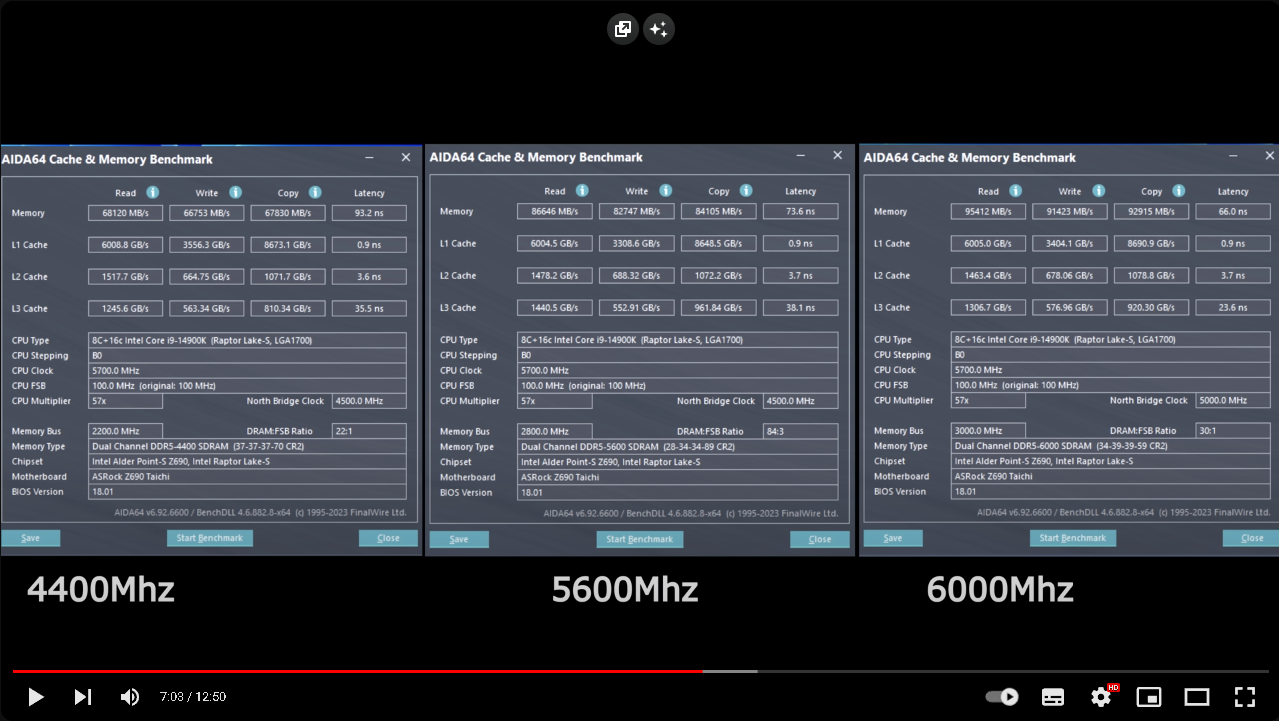
Task: Close the DDR5-4400 AIDA64 window via X
Action: point(405,158)
